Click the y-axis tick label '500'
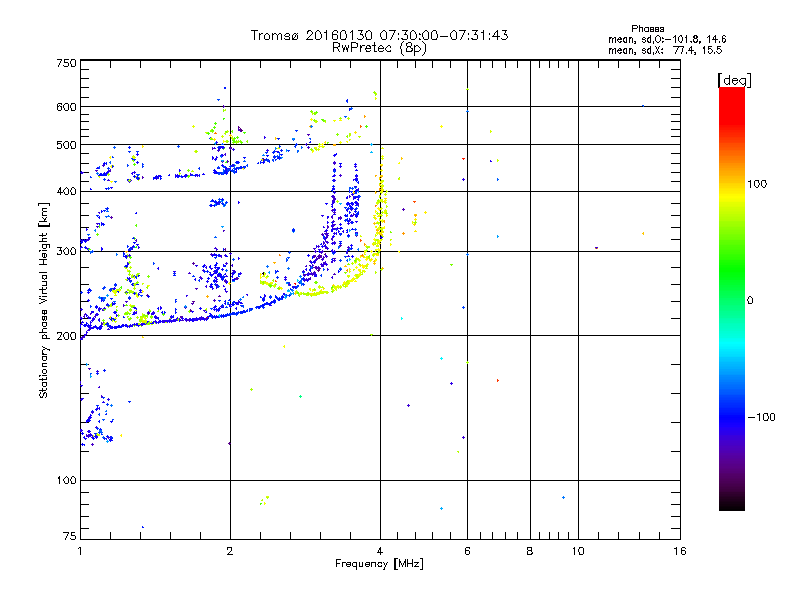800x600 pixels. (66, 145)
